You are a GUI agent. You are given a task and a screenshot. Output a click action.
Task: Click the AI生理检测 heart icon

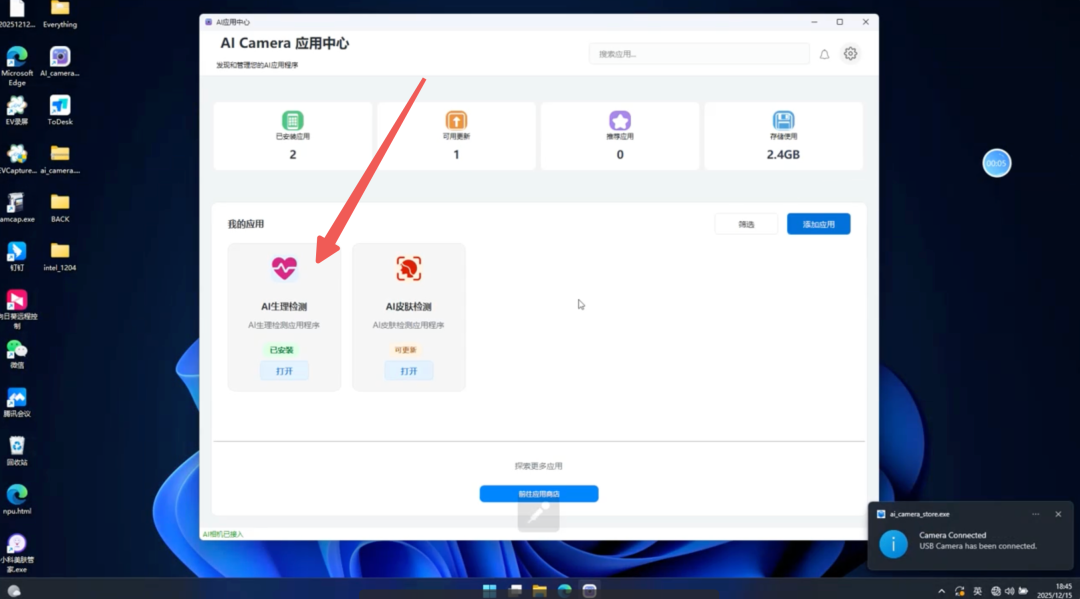pos(284,268)
